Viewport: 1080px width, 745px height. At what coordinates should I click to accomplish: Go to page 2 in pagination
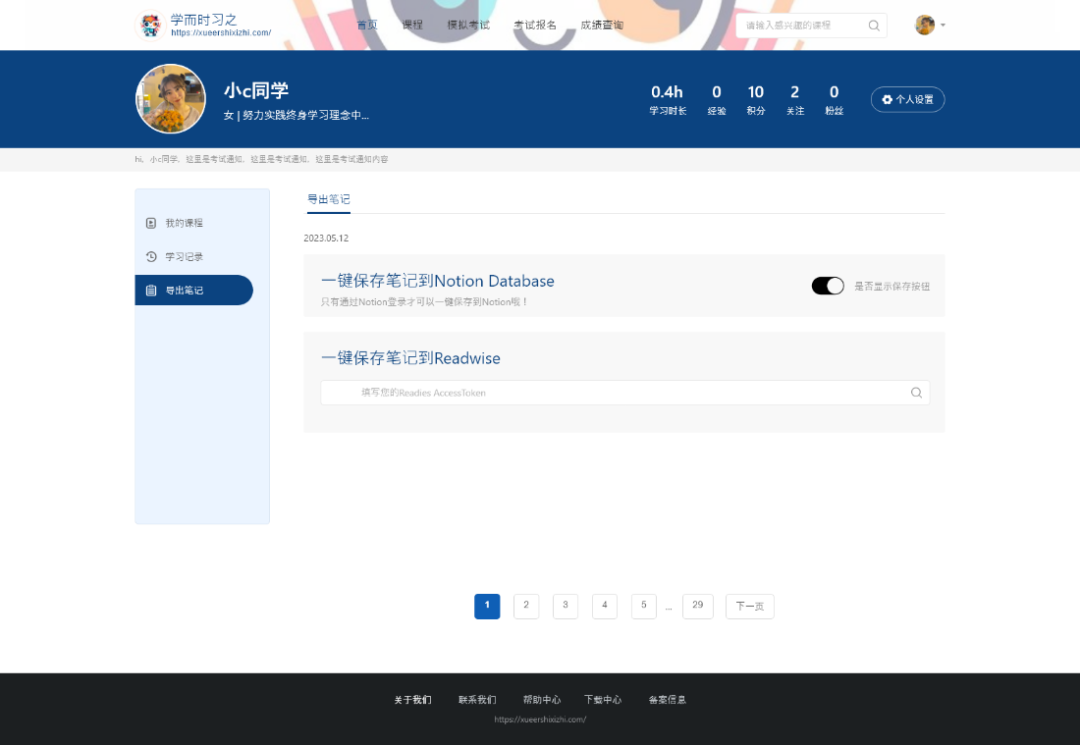coord(526,606)
